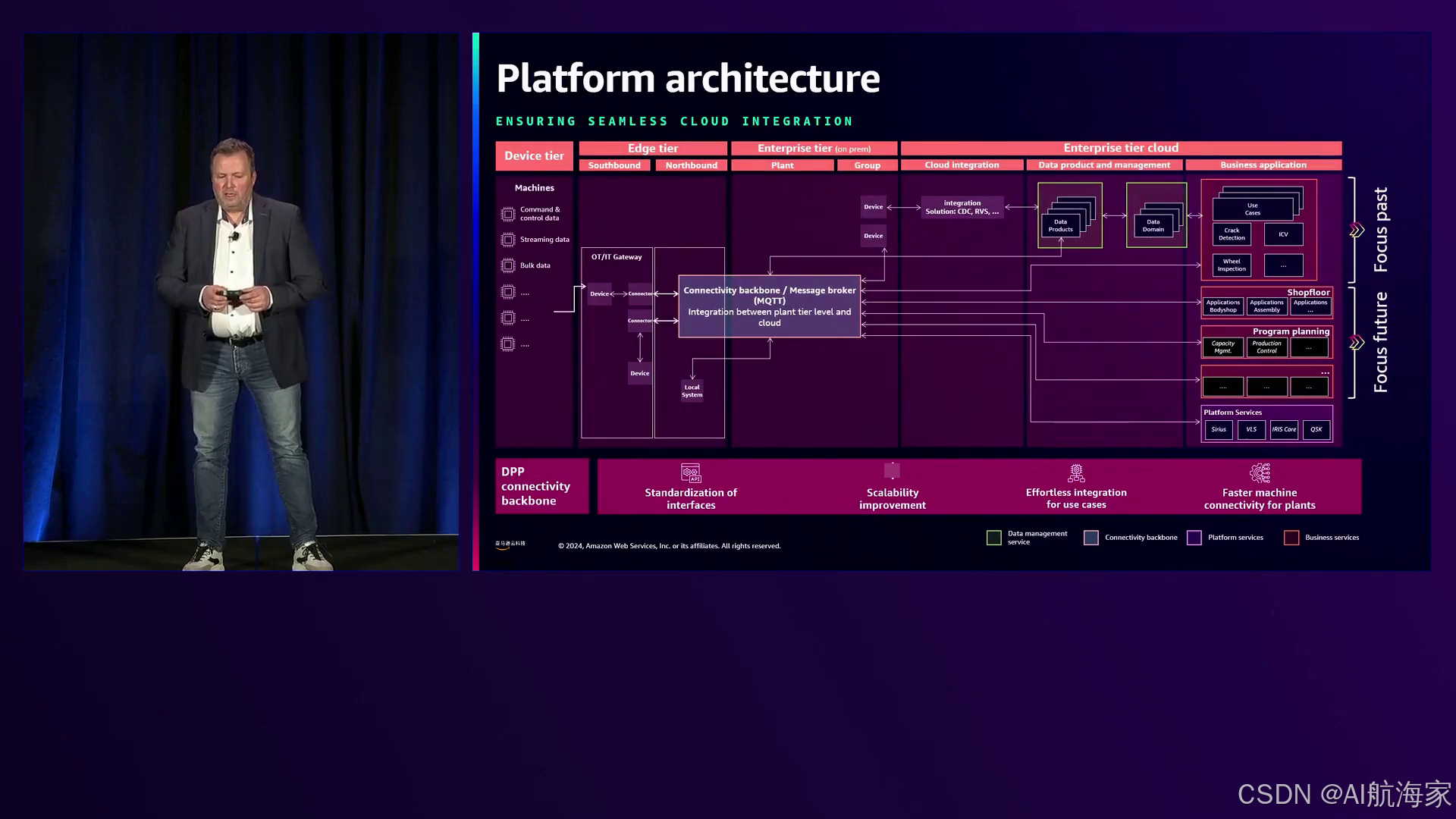Click the Connectivity backbone MQTT broker box
The width and height of the screenshot is (1456, 819).
pos(769,306)
